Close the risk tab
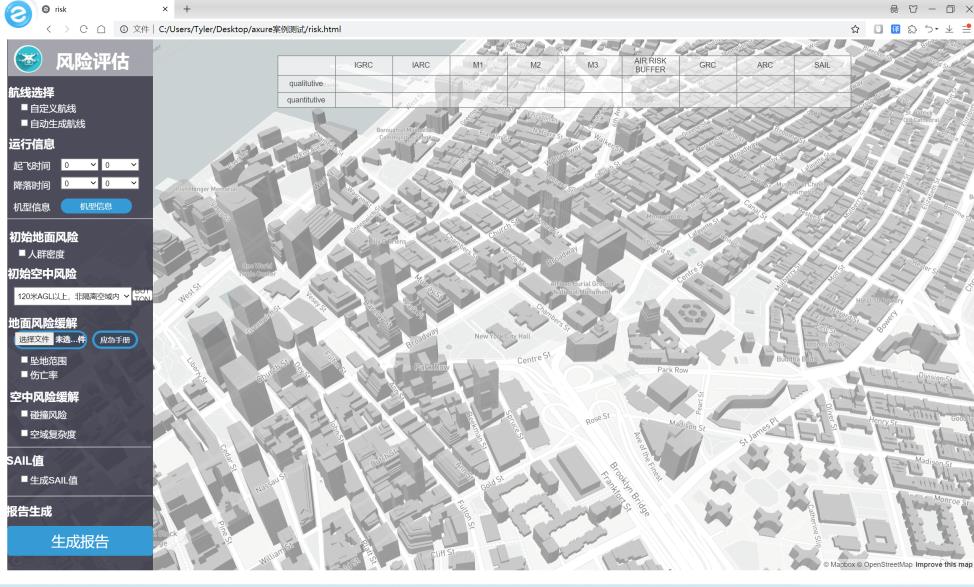Viewport: 974px width, 587px height. (165, 9)
